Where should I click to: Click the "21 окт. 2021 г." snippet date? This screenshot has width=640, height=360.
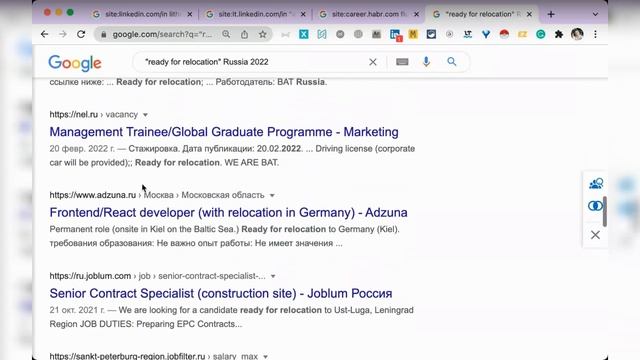[77, 310]
